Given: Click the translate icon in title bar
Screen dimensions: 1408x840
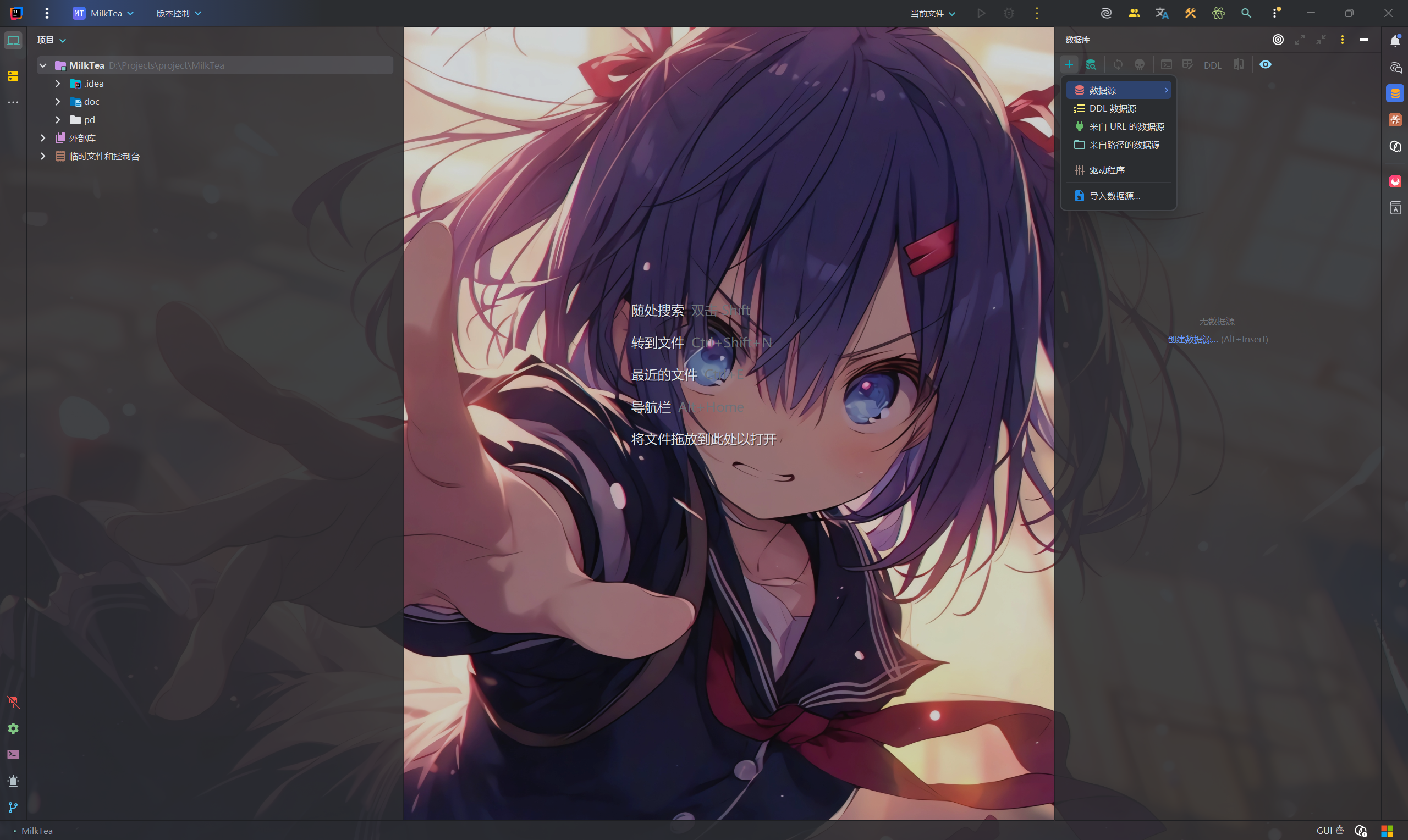Looking at the screenshot, I should point(1162,13).
